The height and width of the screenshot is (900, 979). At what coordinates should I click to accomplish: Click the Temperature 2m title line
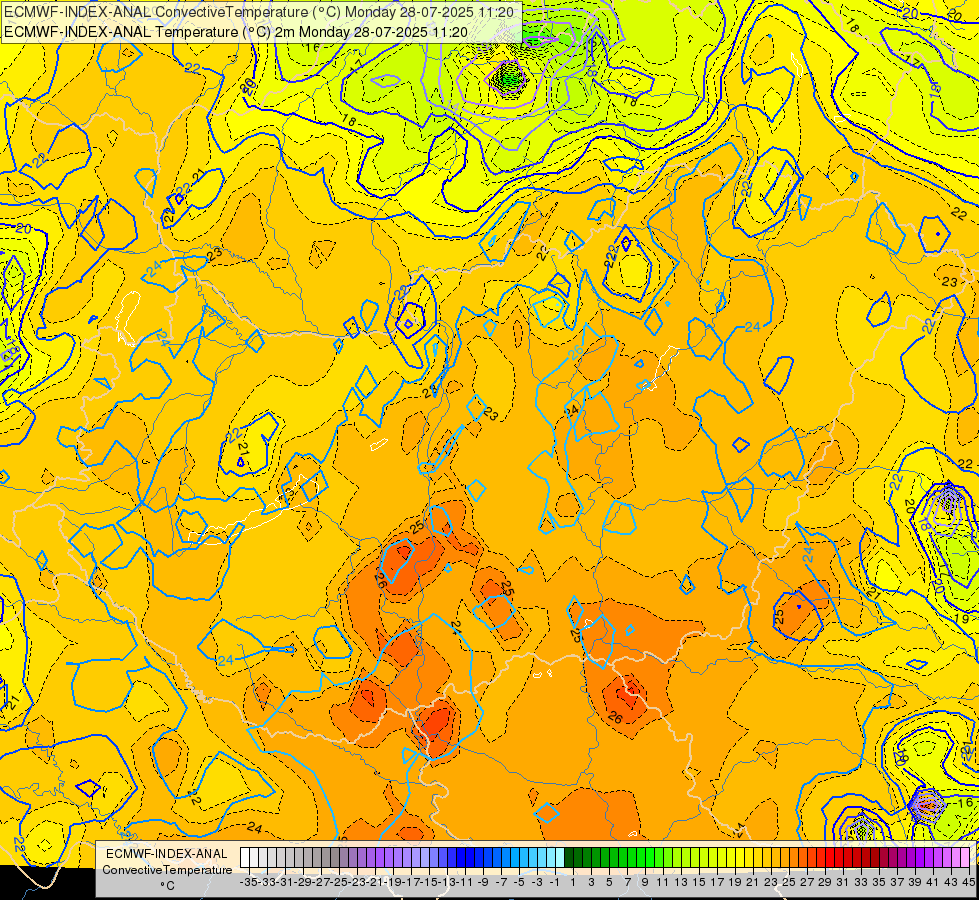(x=236, y=32)
